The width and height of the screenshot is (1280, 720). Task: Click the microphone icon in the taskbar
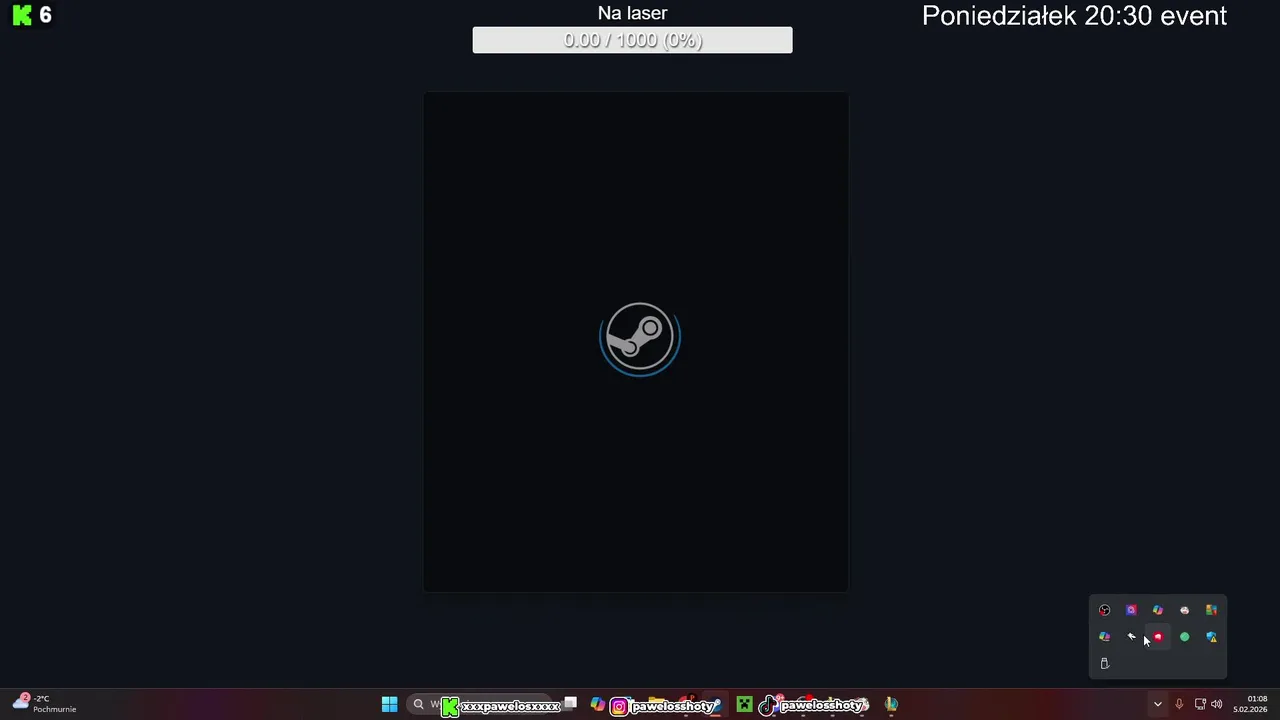pyautogui.click(x=1179, y=705)
